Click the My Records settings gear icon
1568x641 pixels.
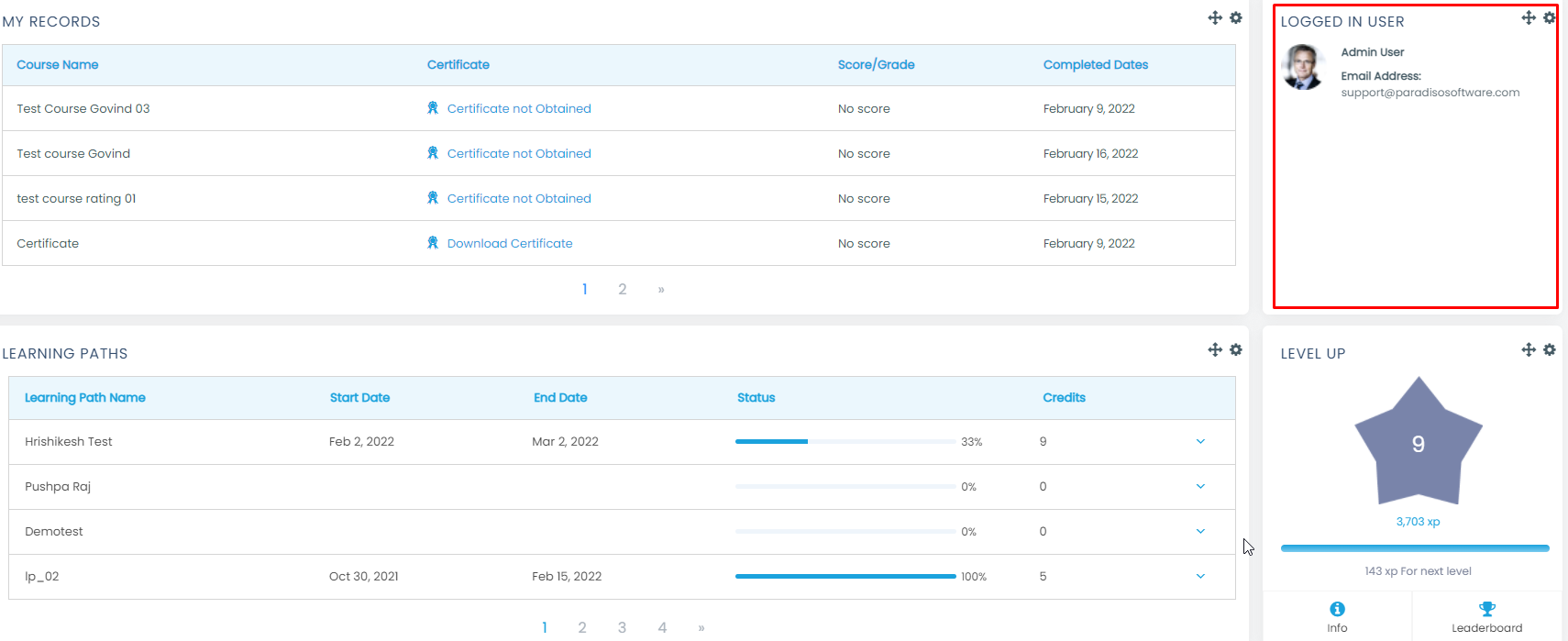click(x=1236, y=18)
